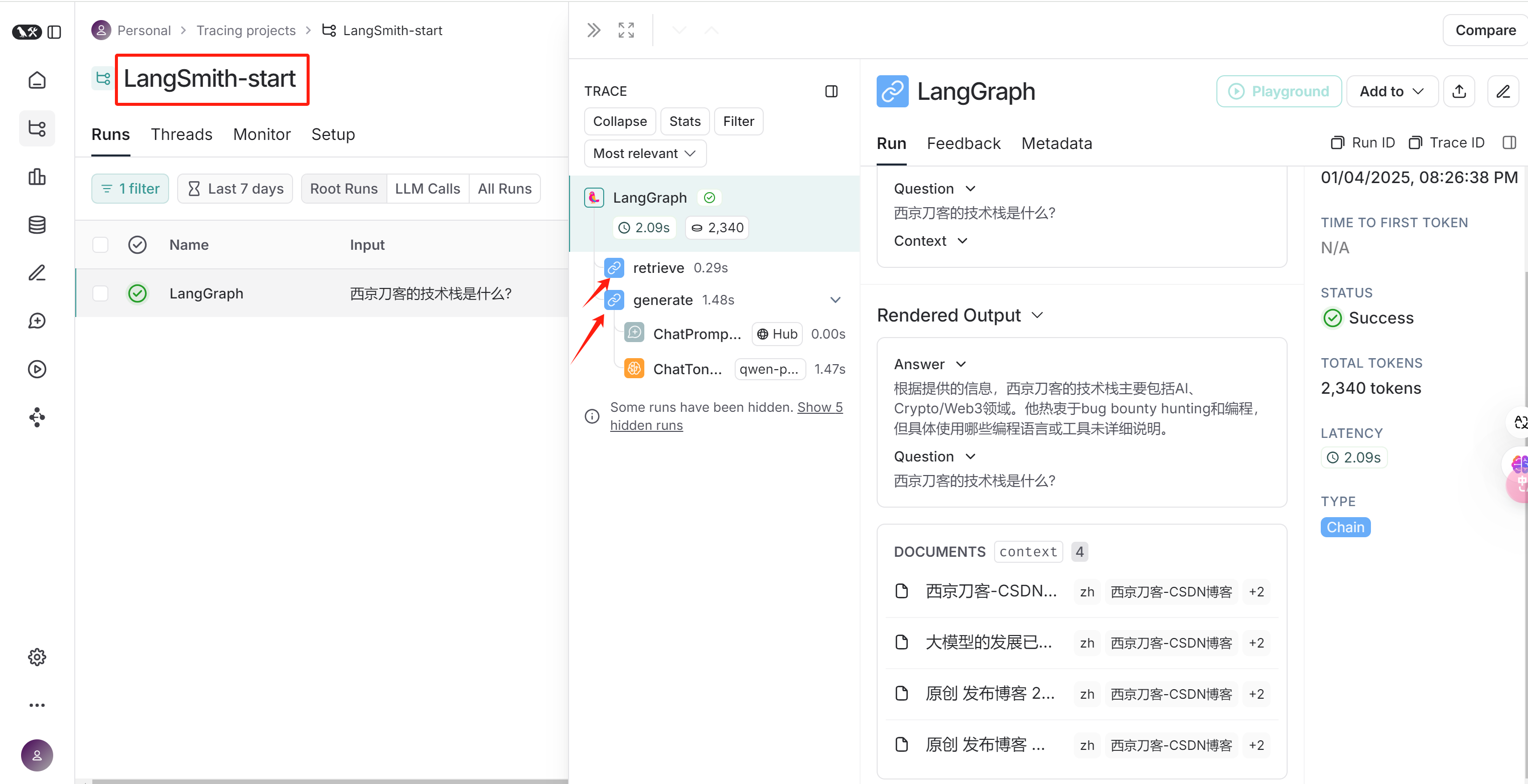Screen dimensions: 1528x784
Task: Click Collapse in trace panel
Action: pos(620,121)
